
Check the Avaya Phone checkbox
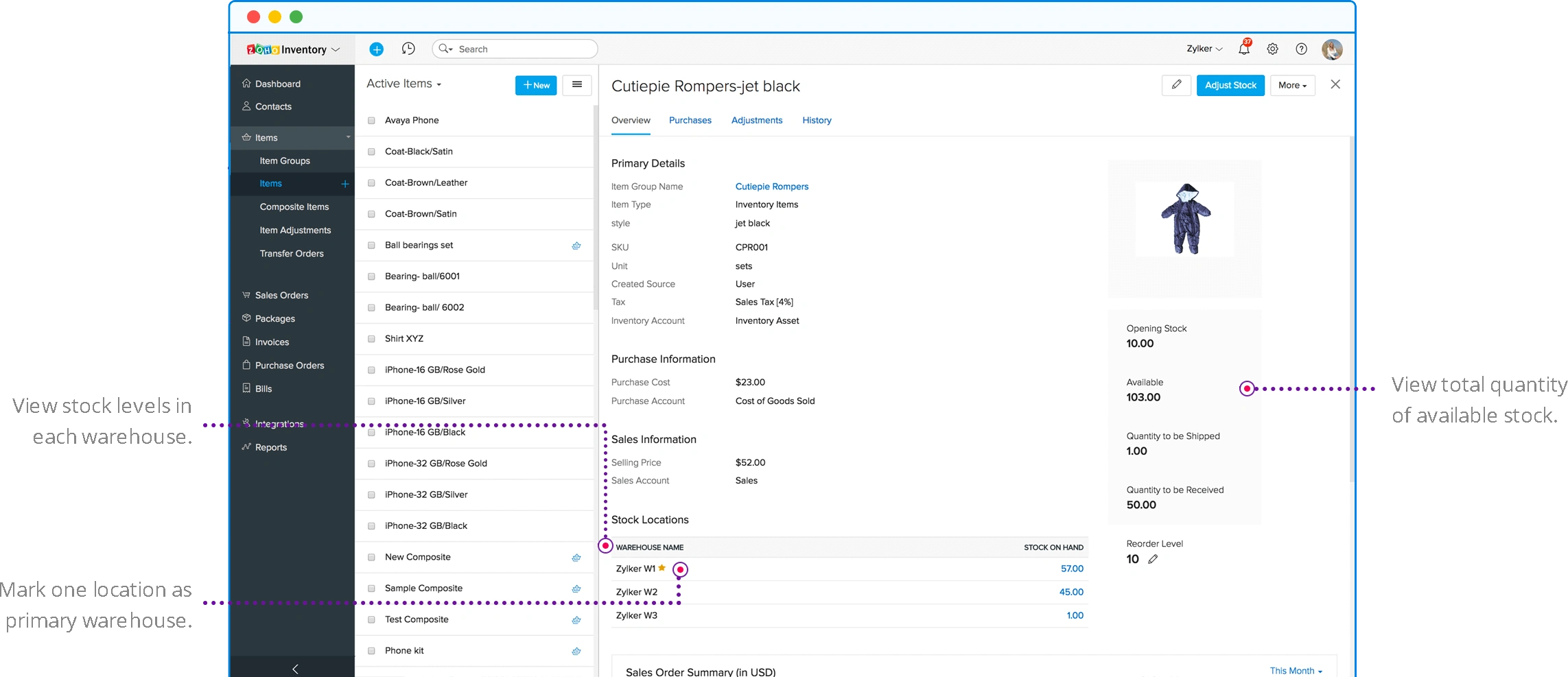371,121
